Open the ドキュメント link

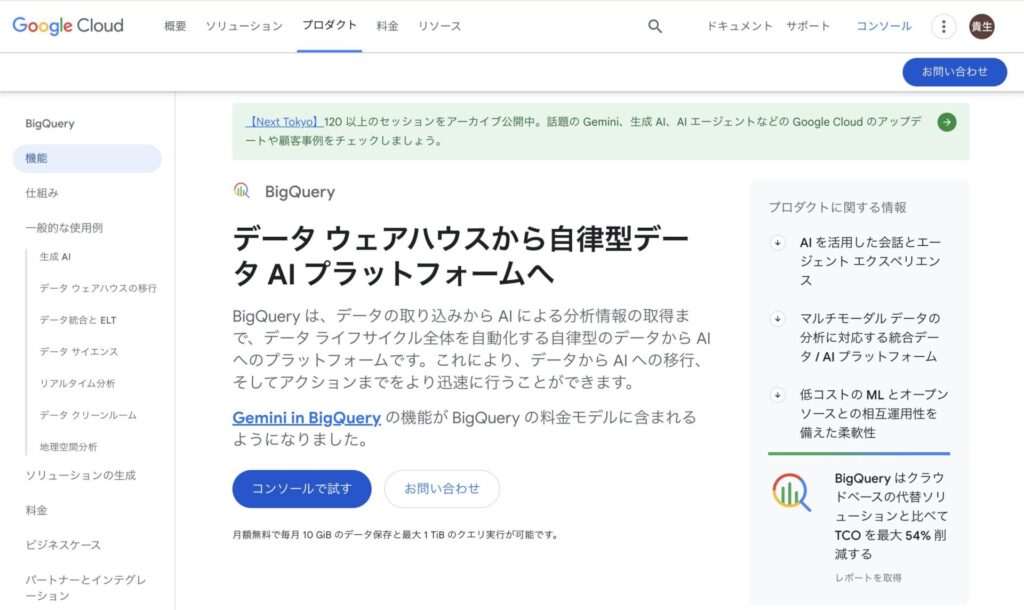739,26
